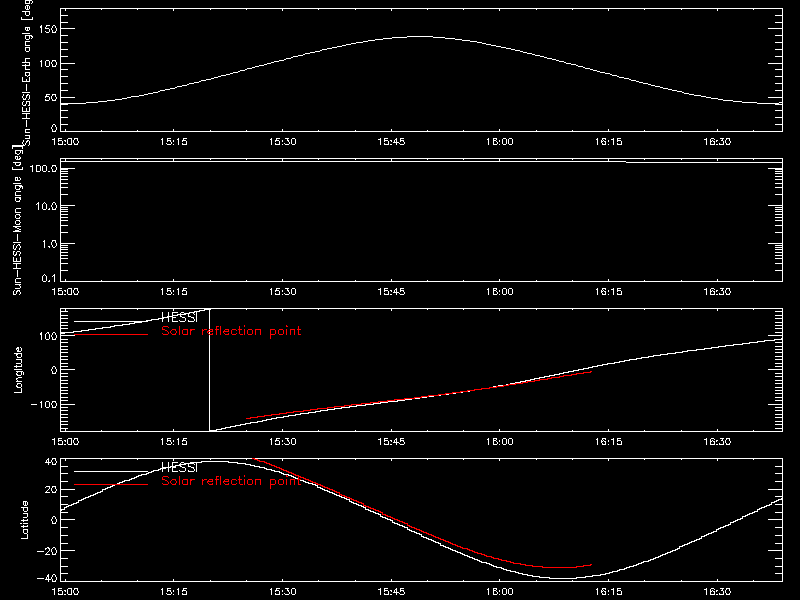Image resolution: width=800 pixels, height=600 pixels.
Task: Click '15:15' label under Latitude plot
Action: [x=174, y=592]
